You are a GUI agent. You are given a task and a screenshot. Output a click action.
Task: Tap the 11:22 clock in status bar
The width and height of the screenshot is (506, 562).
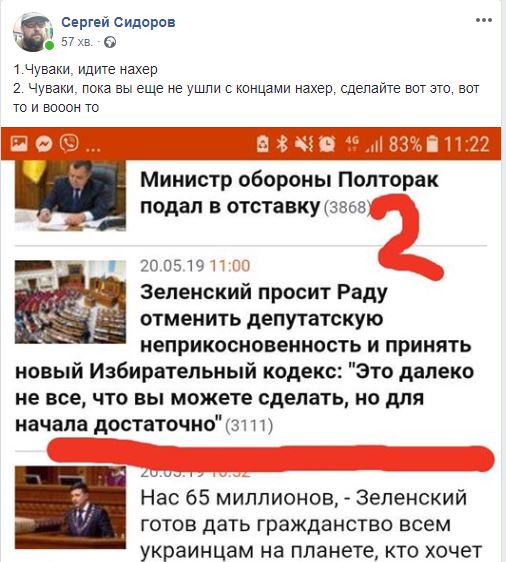pyautogui.click(x=467, y=144)
